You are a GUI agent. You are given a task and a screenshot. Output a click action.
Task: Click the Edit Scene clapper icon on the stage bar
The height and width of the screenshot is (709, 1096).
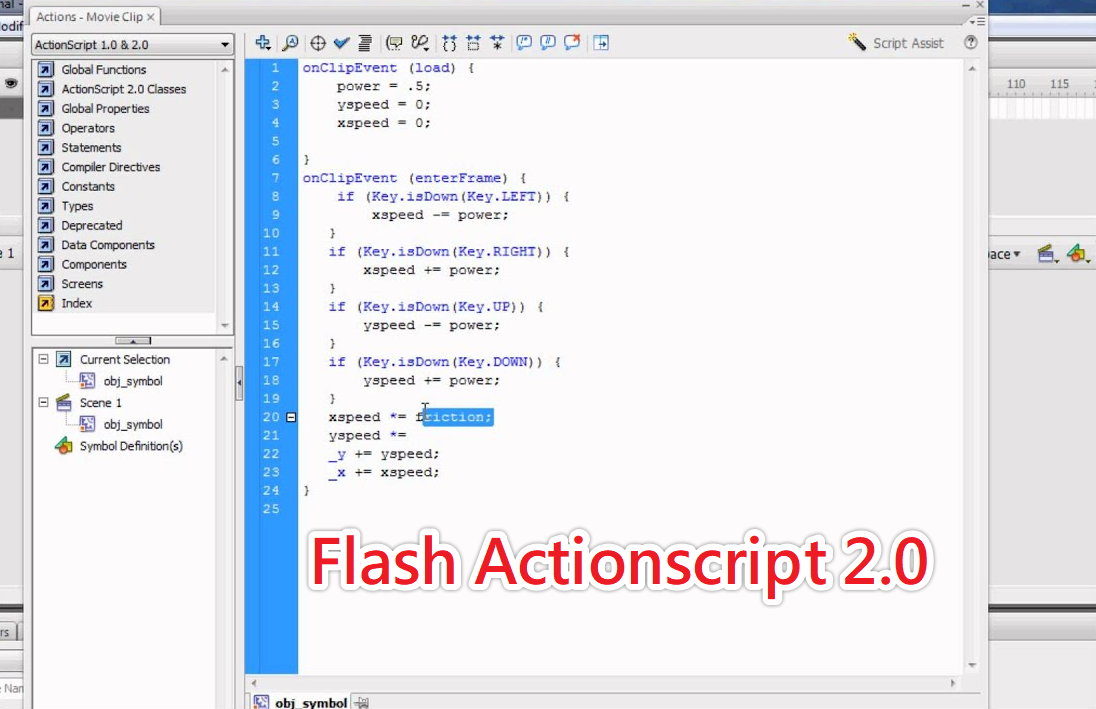[x=1046, y=254]
